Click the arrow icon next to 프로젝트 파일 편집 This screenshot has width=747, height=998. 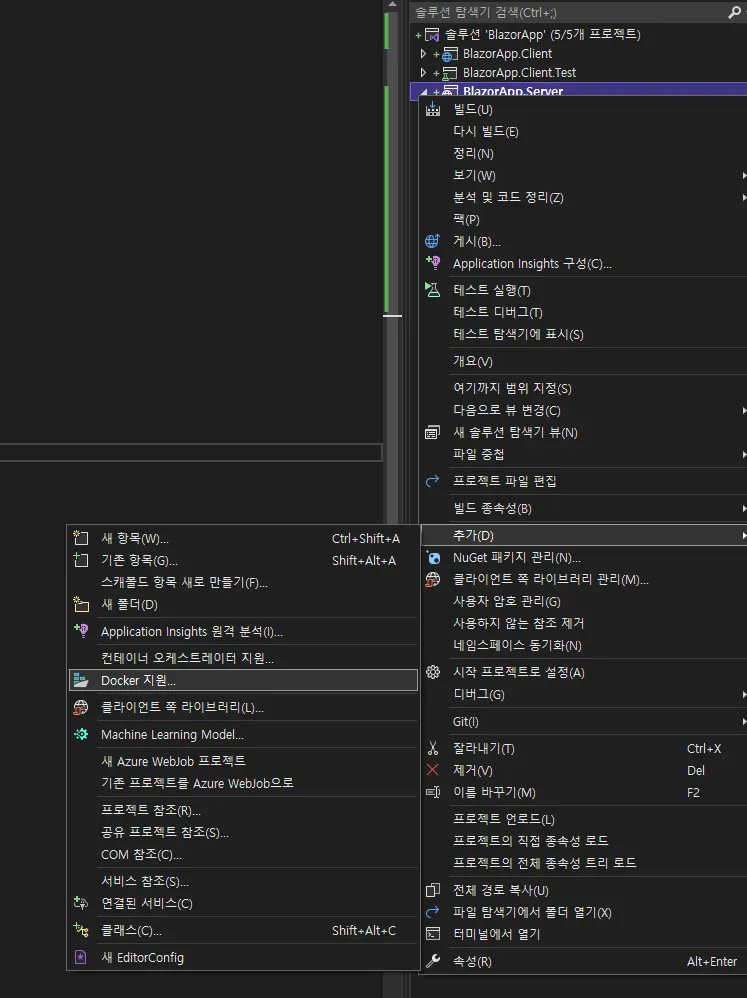[432, 481]
